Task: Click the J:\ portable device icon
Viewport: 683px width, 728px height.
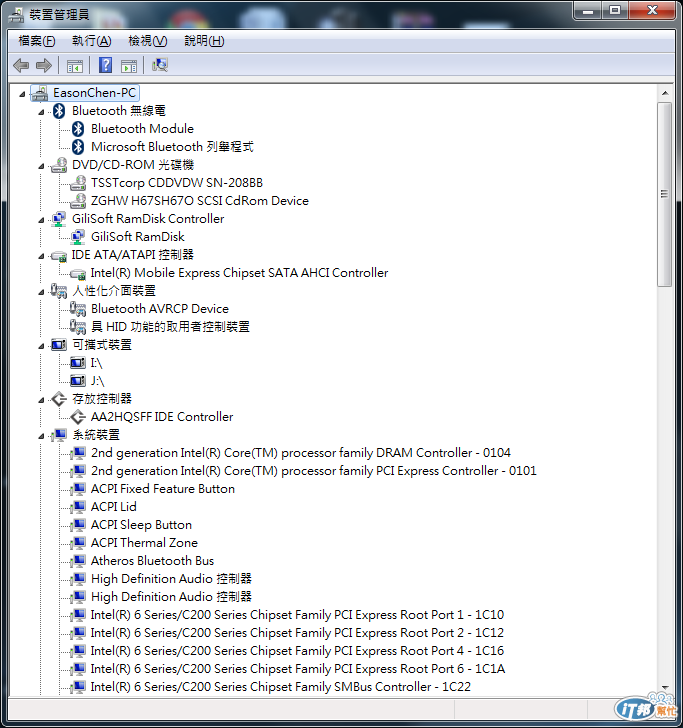Action: point(78,381)
